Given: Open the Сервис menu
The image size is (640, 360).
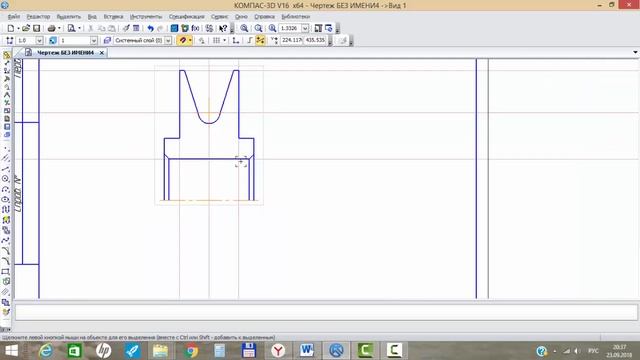Looking at the screenshot, I should coord(220,17).
